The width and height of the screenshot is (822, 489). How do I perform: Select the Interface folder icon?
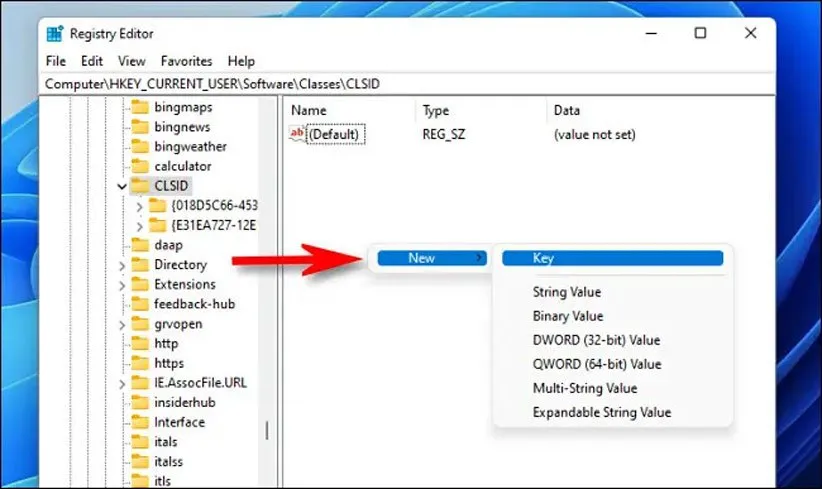coord(140,422)
